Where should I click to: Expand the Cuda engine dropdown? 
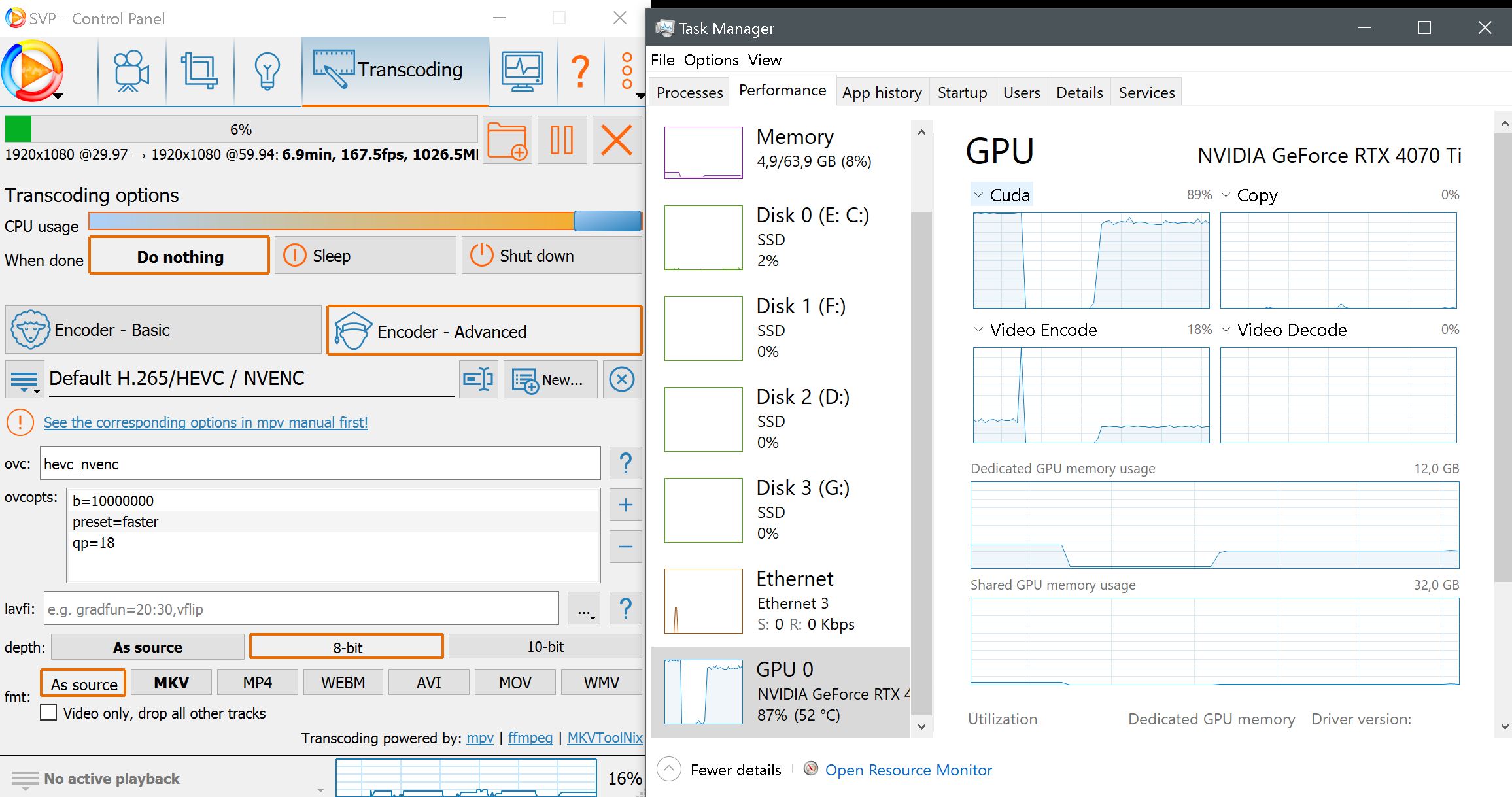click(x=979, y=195)
